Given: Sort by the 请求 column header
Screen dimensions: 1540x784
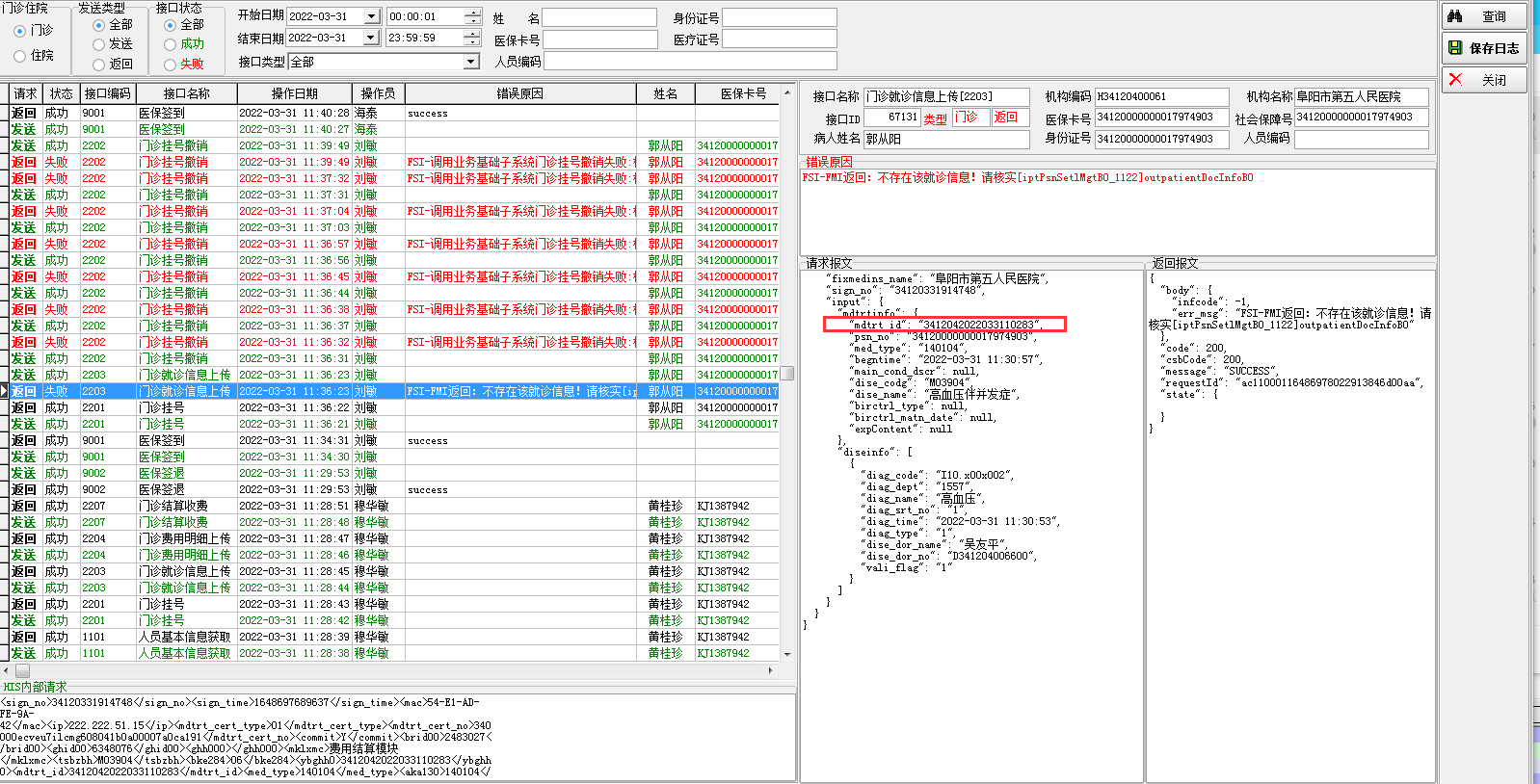Looking at the screenshot, I should click(26, 93).
